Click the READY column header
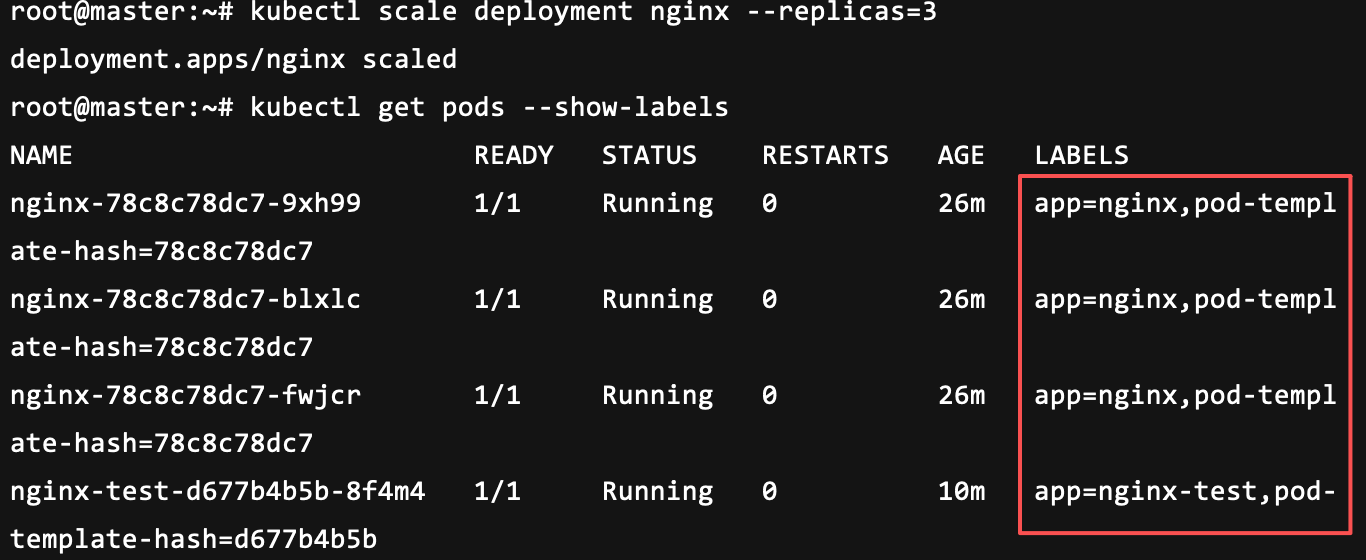This screenshot has width=1366, height=560. 513,155
